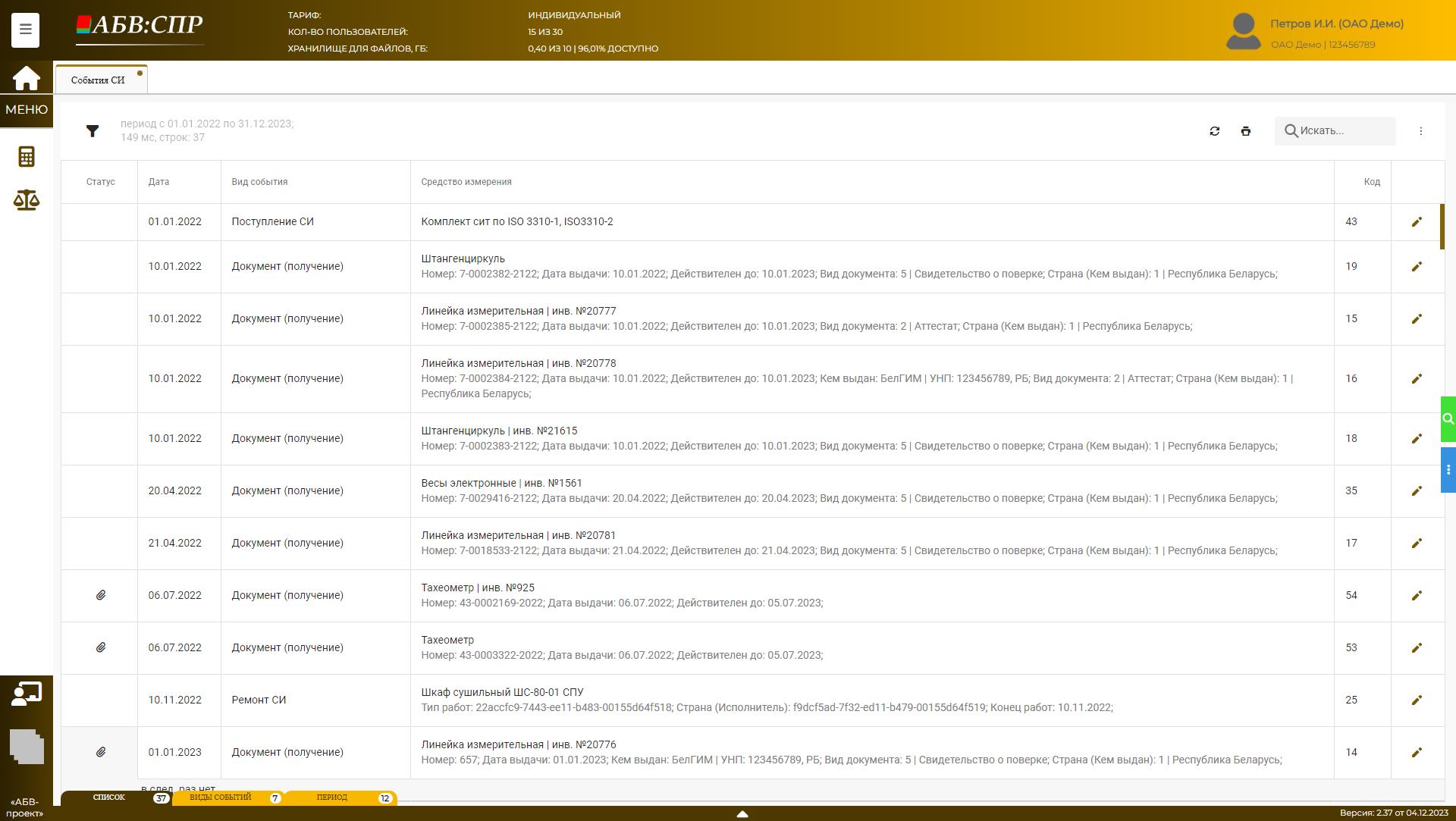Viewport: 1456px width, 821px height.
Task: Open the hamburger main menu button
Action: click(x=25, y=30)
